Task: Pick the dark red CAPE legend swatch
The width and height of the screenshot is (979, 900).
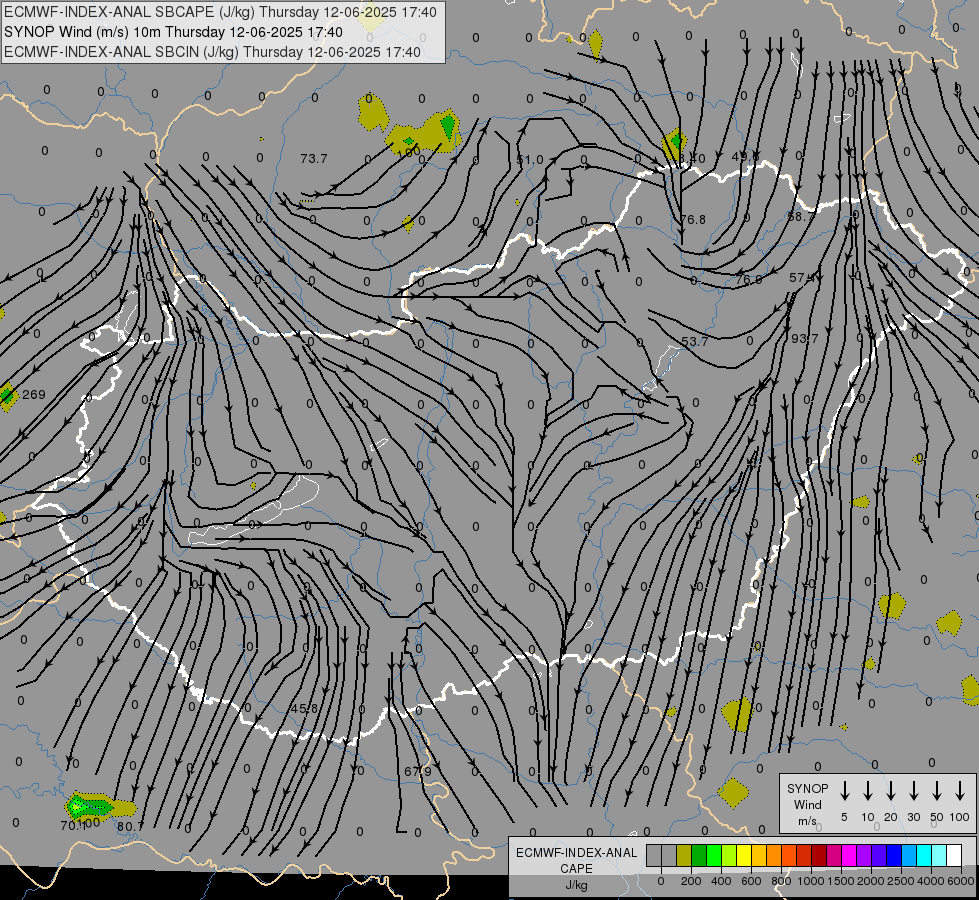Action: (x=819, y=855)
